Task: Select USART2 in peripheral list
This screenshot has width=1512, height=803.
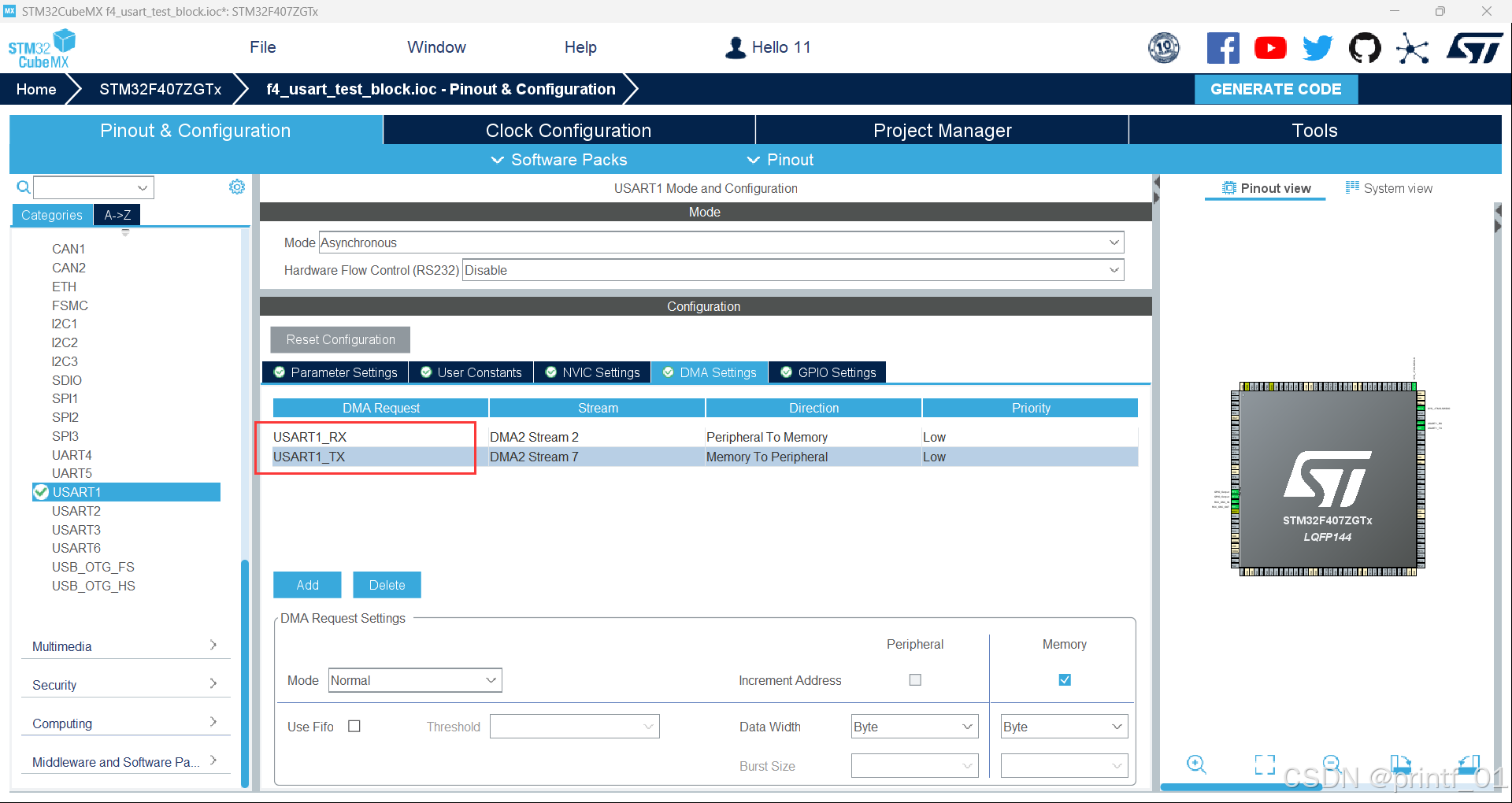Action: 76,511
